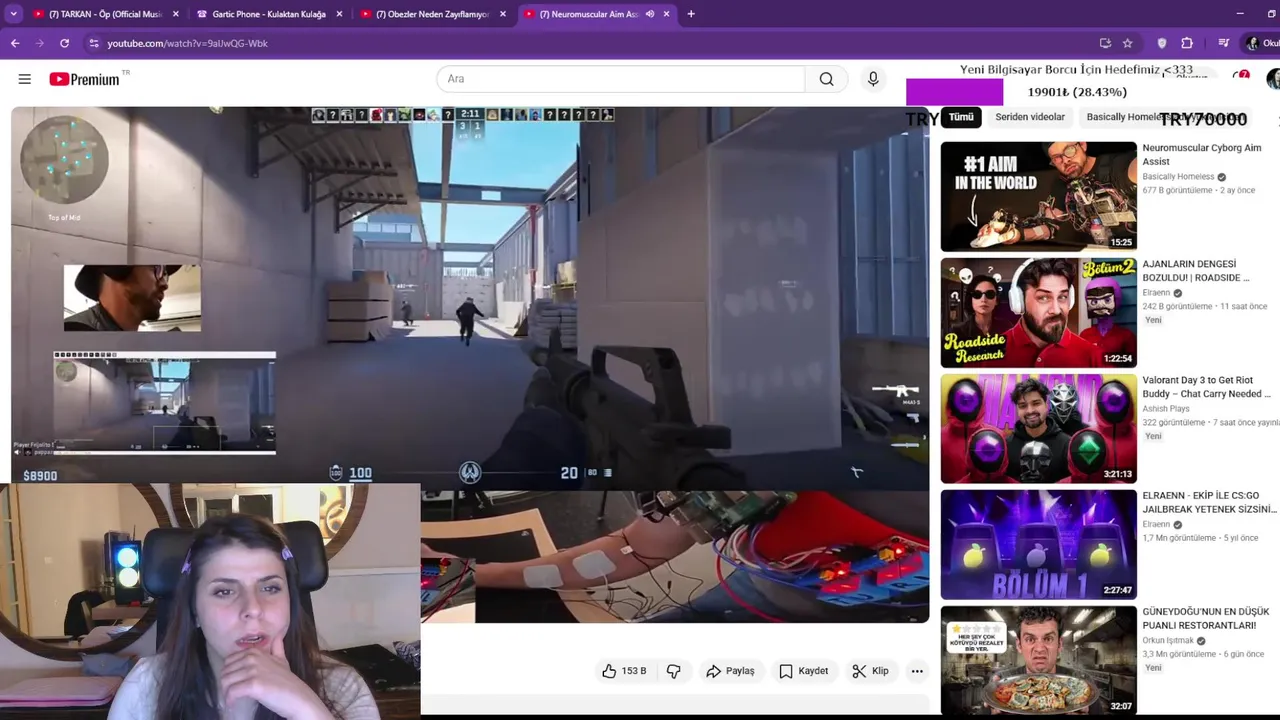Open a new browser tab

[x=691, y=14]
